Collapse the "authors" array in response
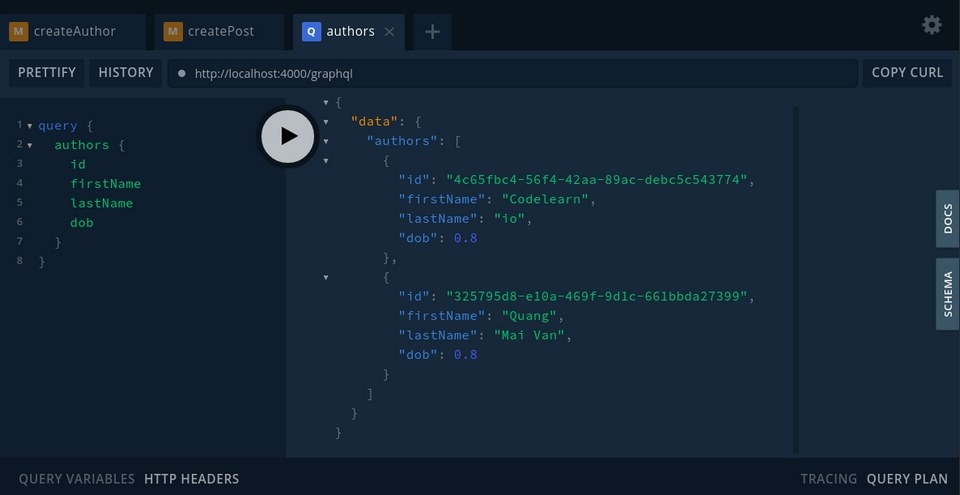Viewport: 960px width, 495px height. pos(326,142)
